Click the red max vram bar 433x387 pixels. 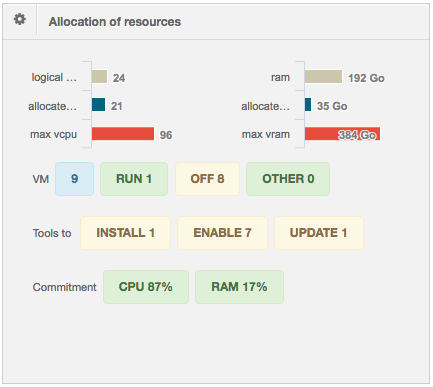click(x=342, y=134)
